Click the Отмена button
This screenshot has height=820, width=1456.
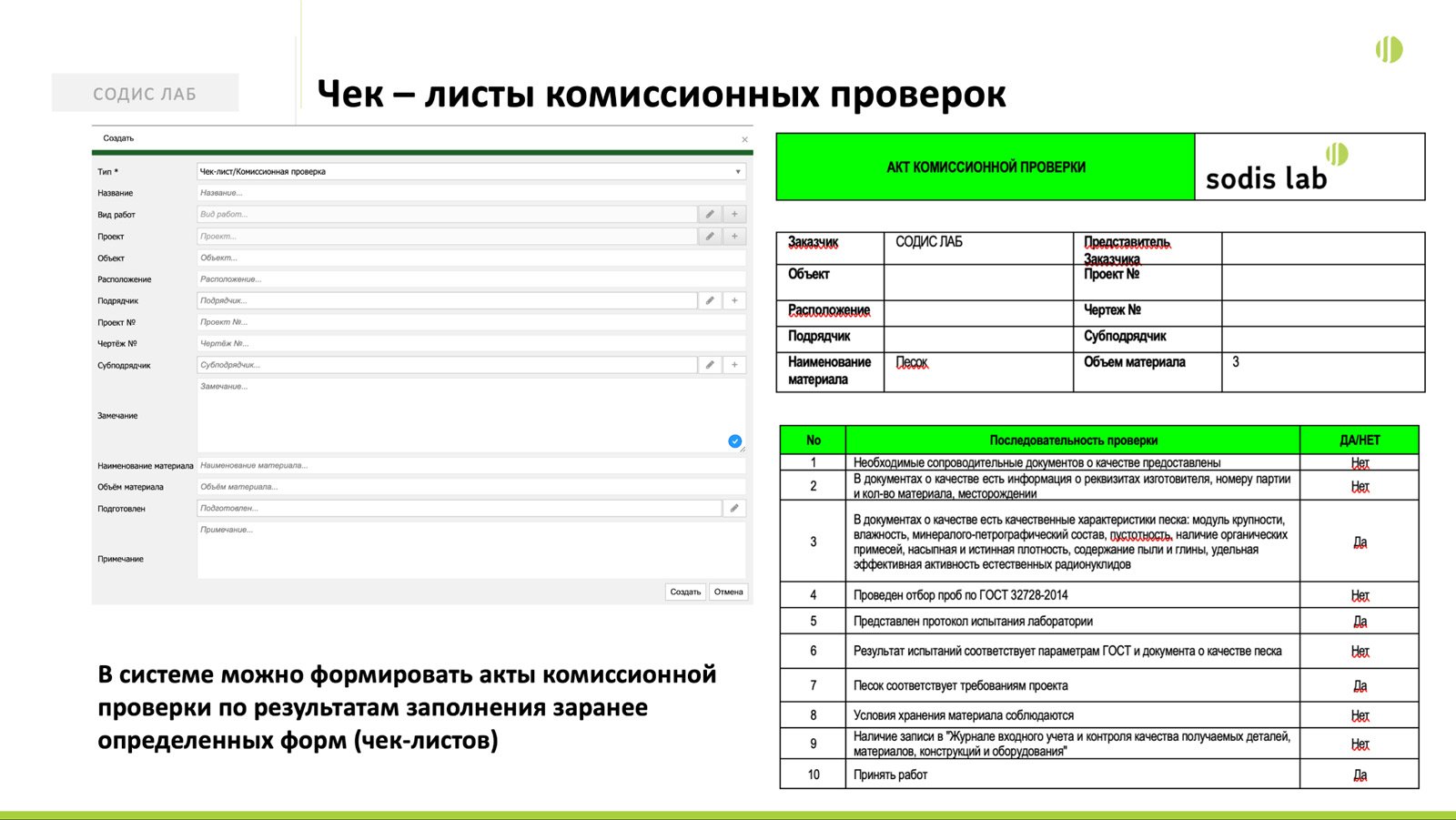pyautogui.click(x=728, y=592)
